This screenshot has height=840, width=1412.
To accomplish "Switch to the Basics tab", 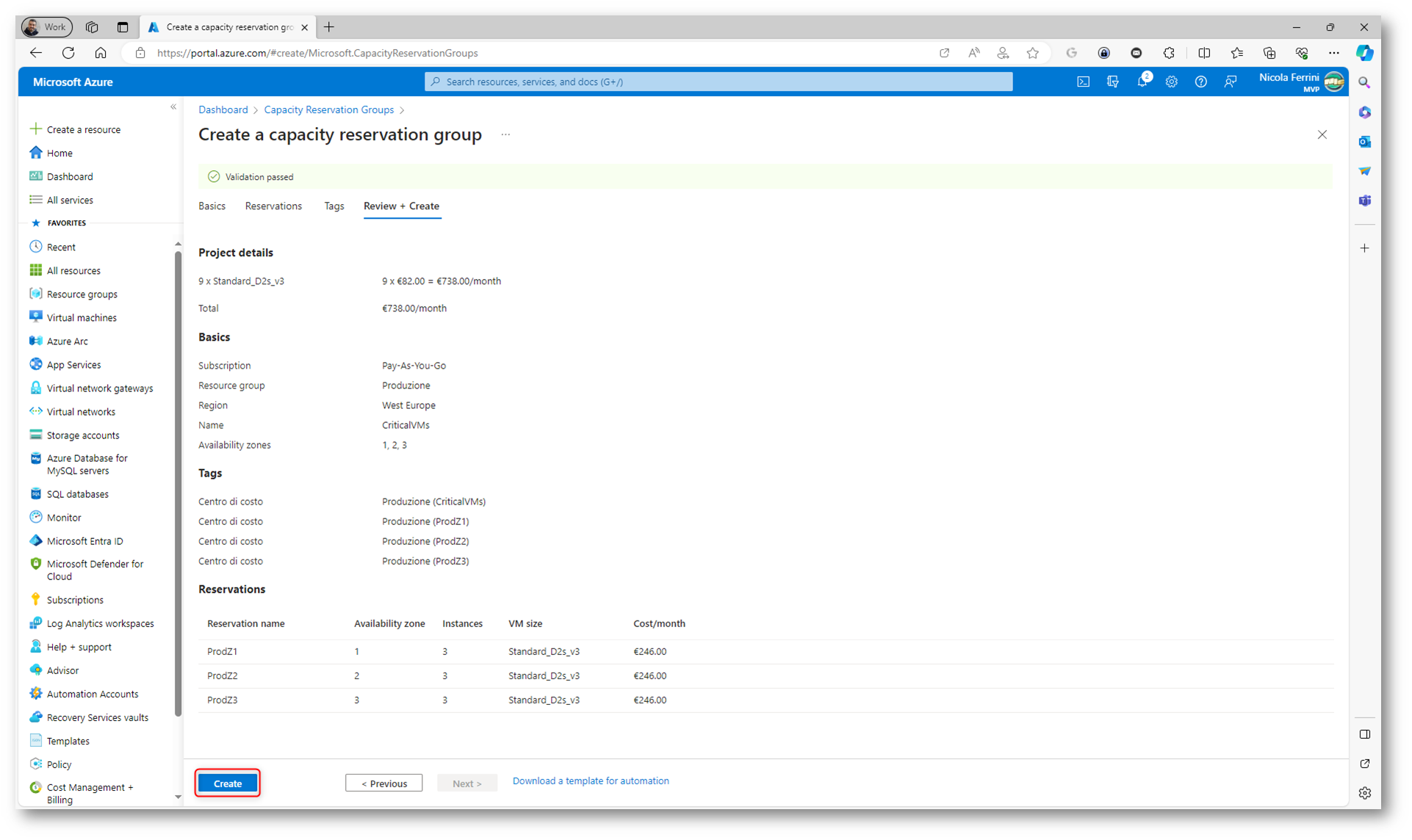I will [x=212, y=206].
